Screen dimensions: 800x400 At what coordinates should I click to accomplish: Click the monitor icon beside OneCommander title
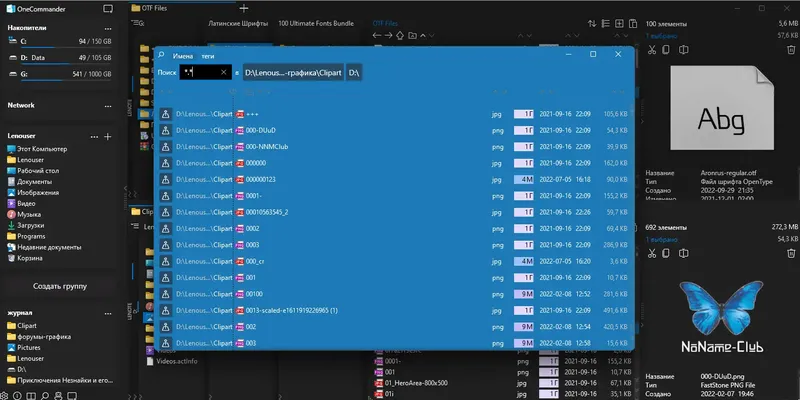click(108, 9)
